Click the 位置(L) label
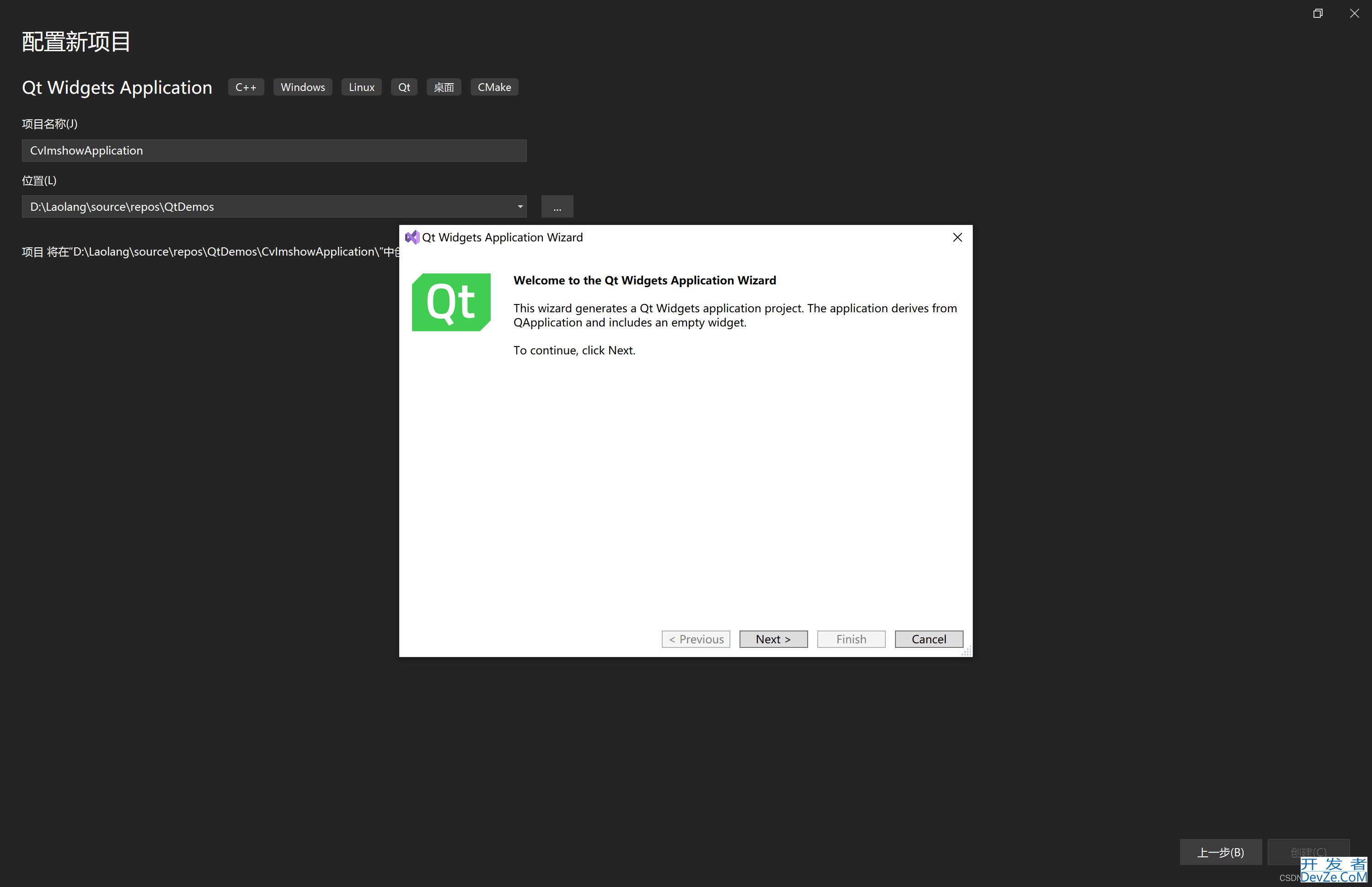The width and height of the screenshot is (1372, 887). click(x=39, y=180)
